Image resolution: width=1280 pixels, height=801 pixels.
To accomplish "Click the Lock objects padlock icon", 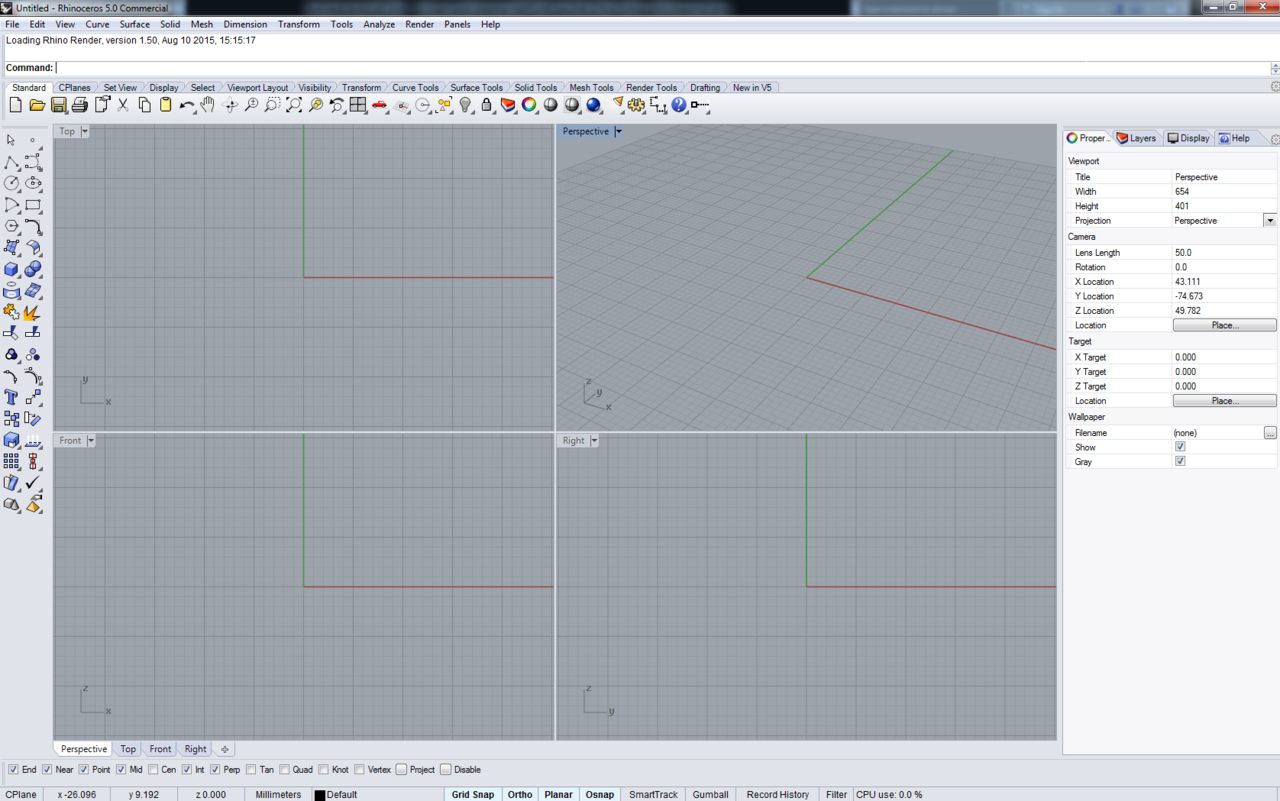I will [487, 105].
